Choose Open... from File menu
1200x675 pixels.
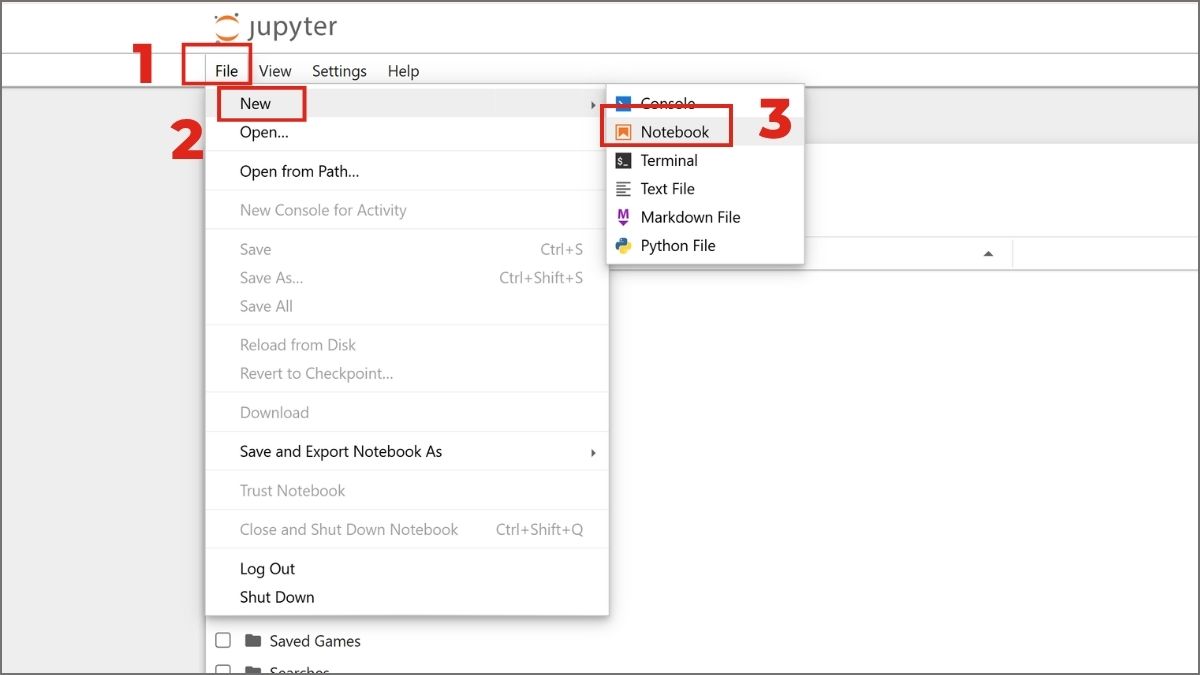[x=407, y=132]
